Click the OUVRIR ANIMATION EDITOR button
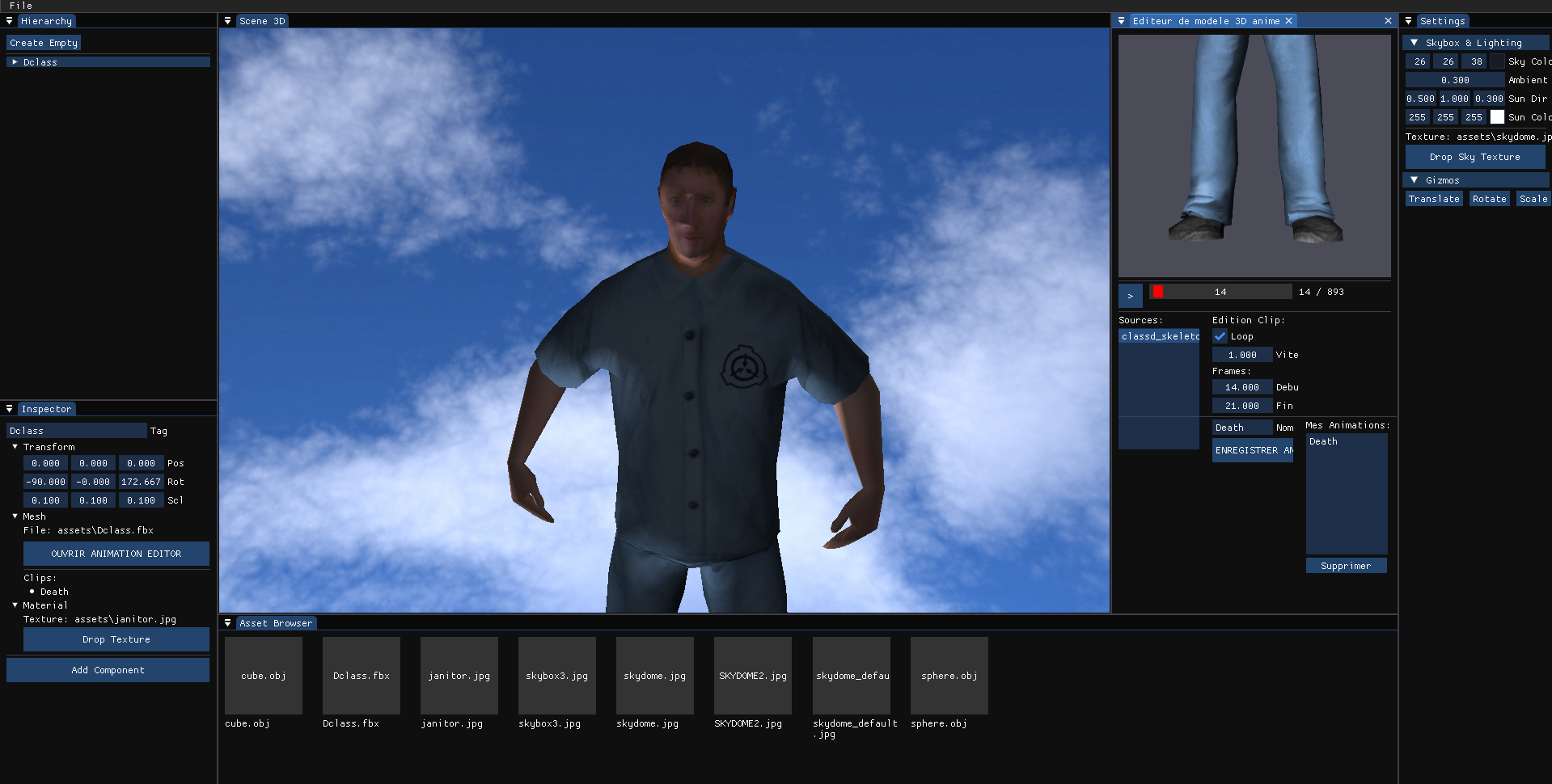 (x=116, y=554)
